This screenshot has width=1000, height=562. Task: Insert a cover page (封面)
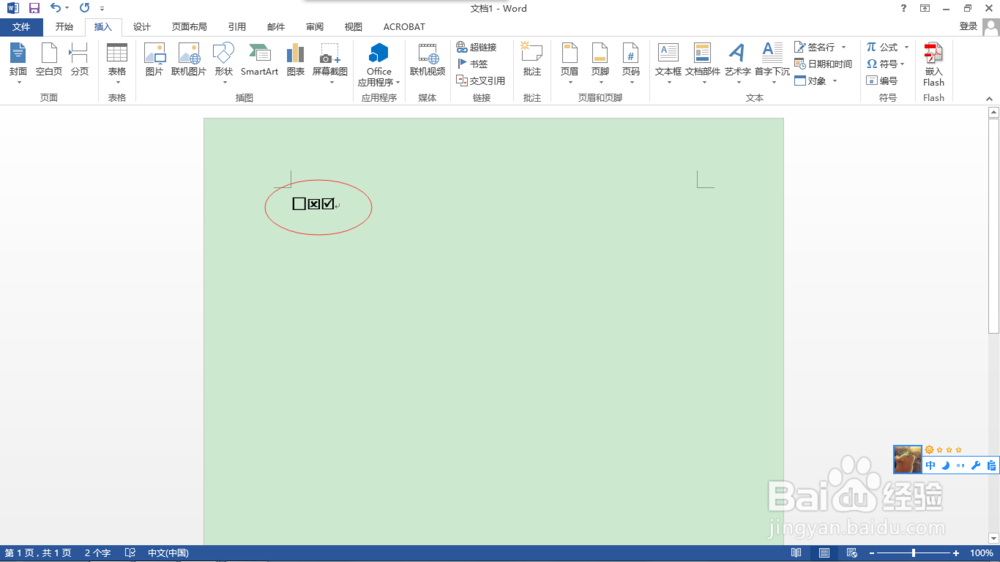18,64
